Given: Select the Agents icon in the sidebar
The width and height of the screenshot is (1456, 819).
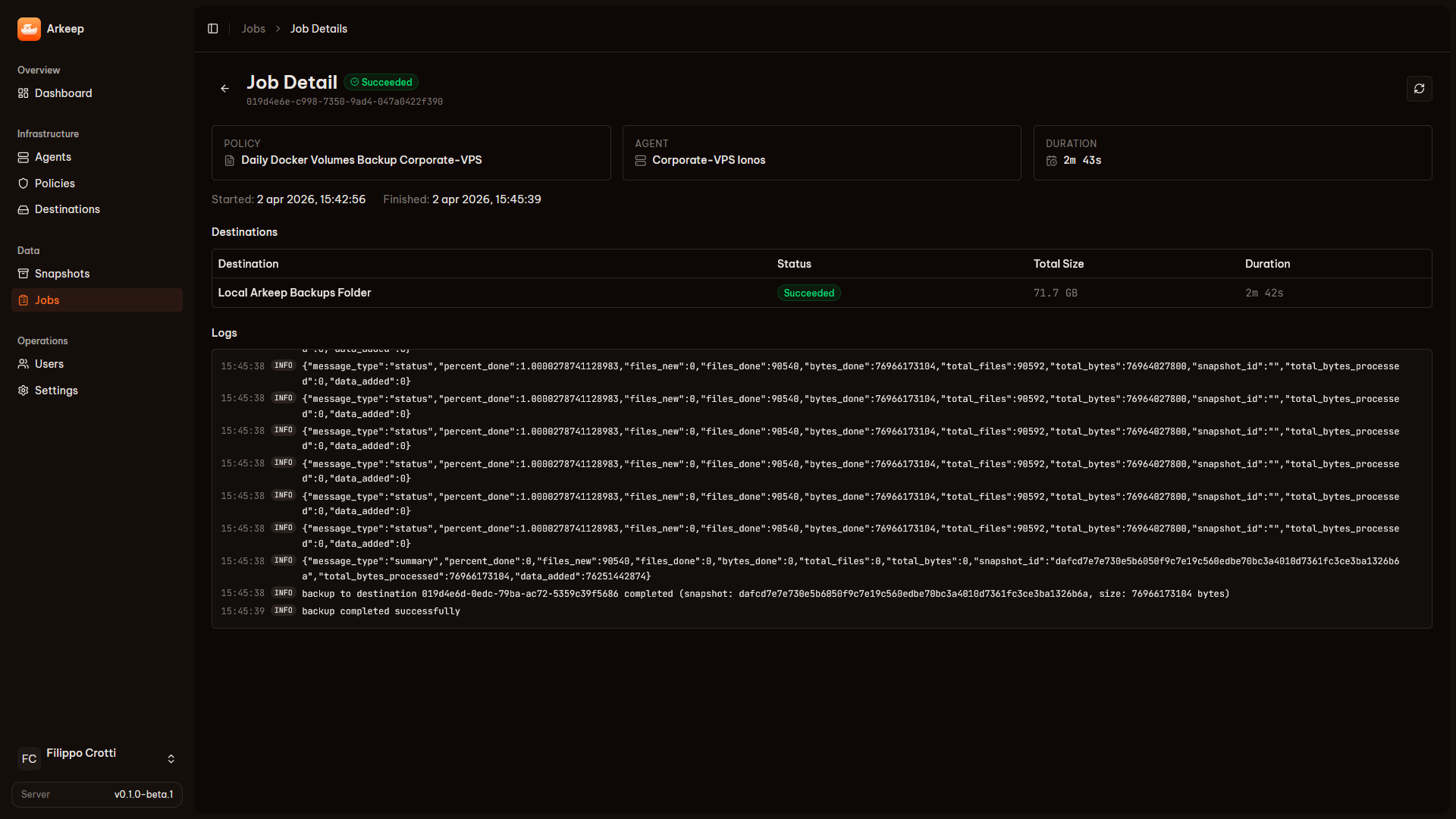Looking at the screenshot, I should coord(23,157).
